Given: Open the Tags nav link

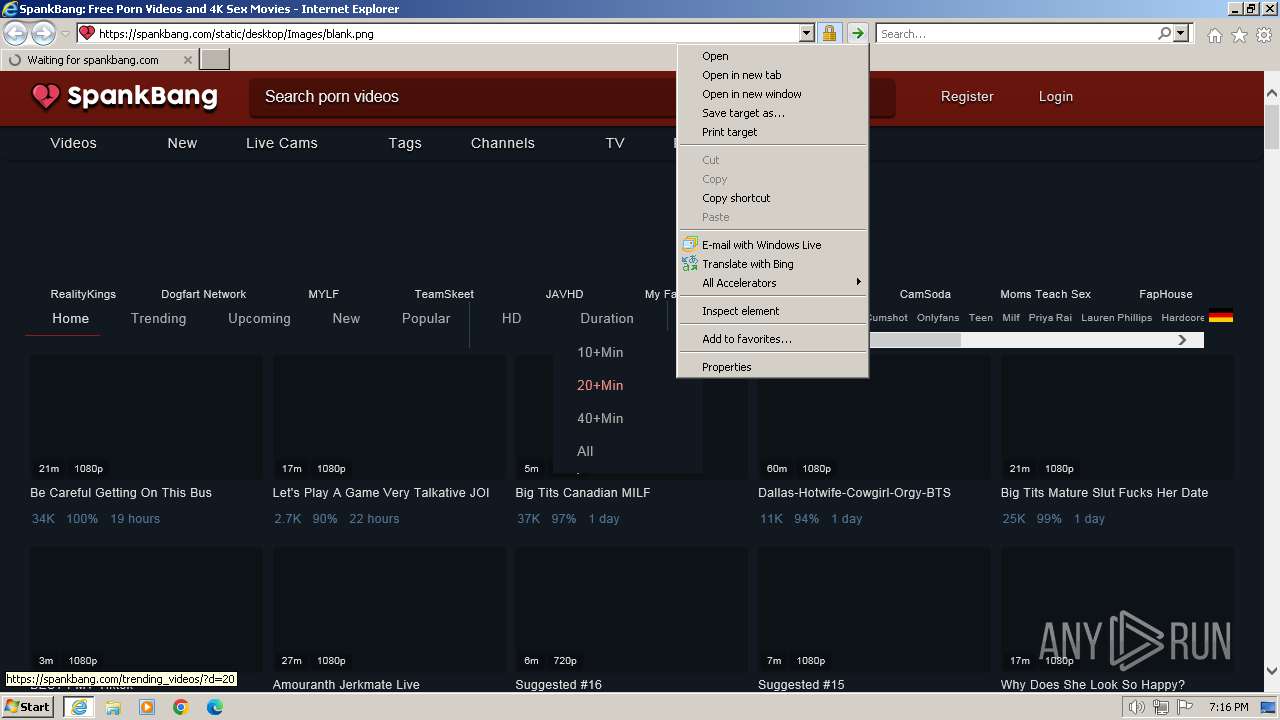Looking at the screenshot, I should coord(405,143).
